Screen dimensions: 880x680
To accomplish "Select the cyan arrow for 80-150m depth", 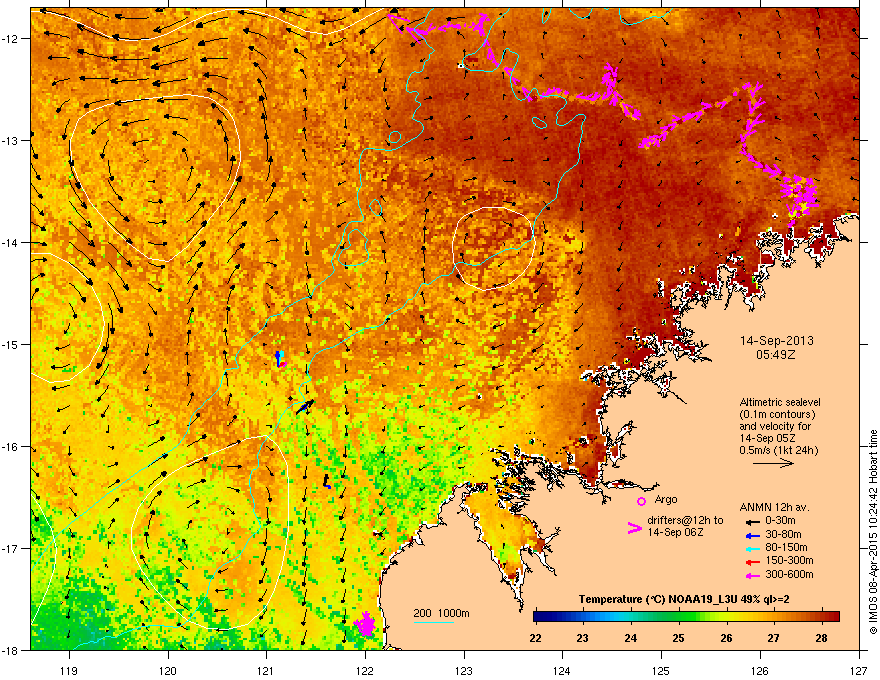I will pyautogui.click(x=753, y=548).
